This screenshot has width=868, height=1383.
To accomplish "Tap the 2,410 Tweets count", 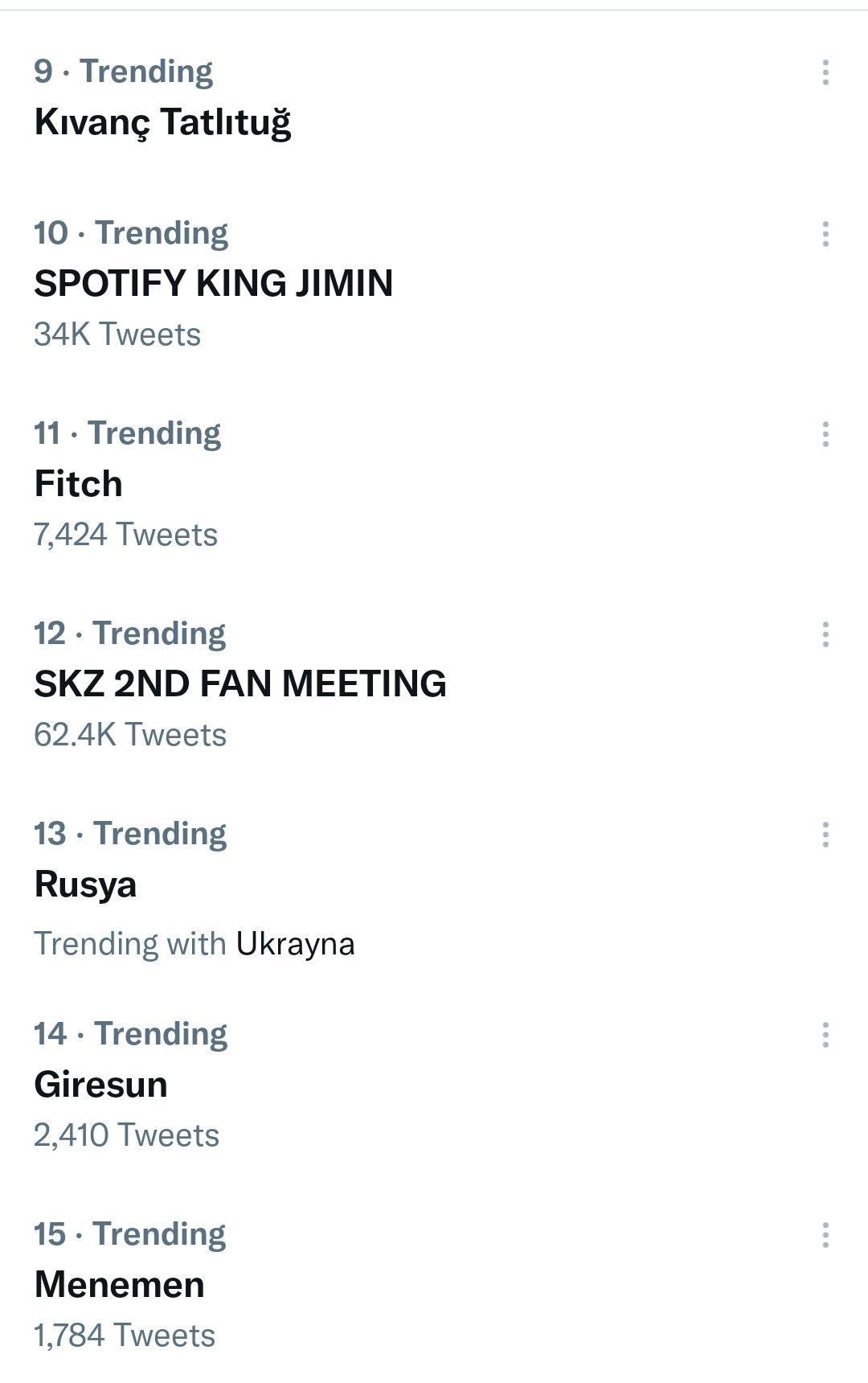I will coord(126,1135).
